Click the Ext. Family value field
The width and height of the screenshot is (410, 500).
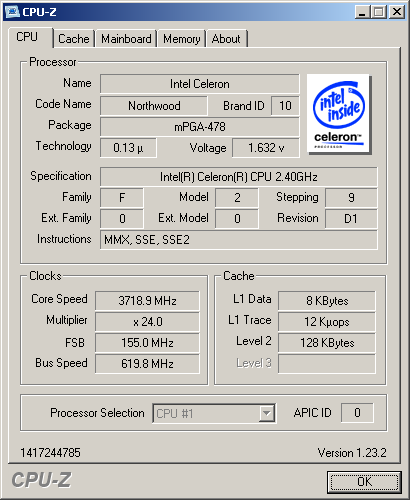(122, 219)
